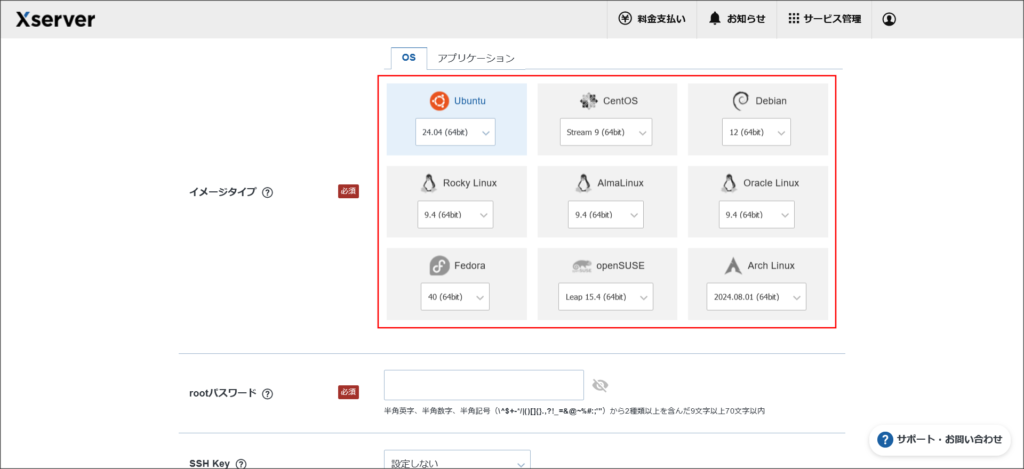The width and height of the screenshot is (1024, 469).
Task: Select the Rocky Linux penguin icon
Action: (x=428, y=184)
